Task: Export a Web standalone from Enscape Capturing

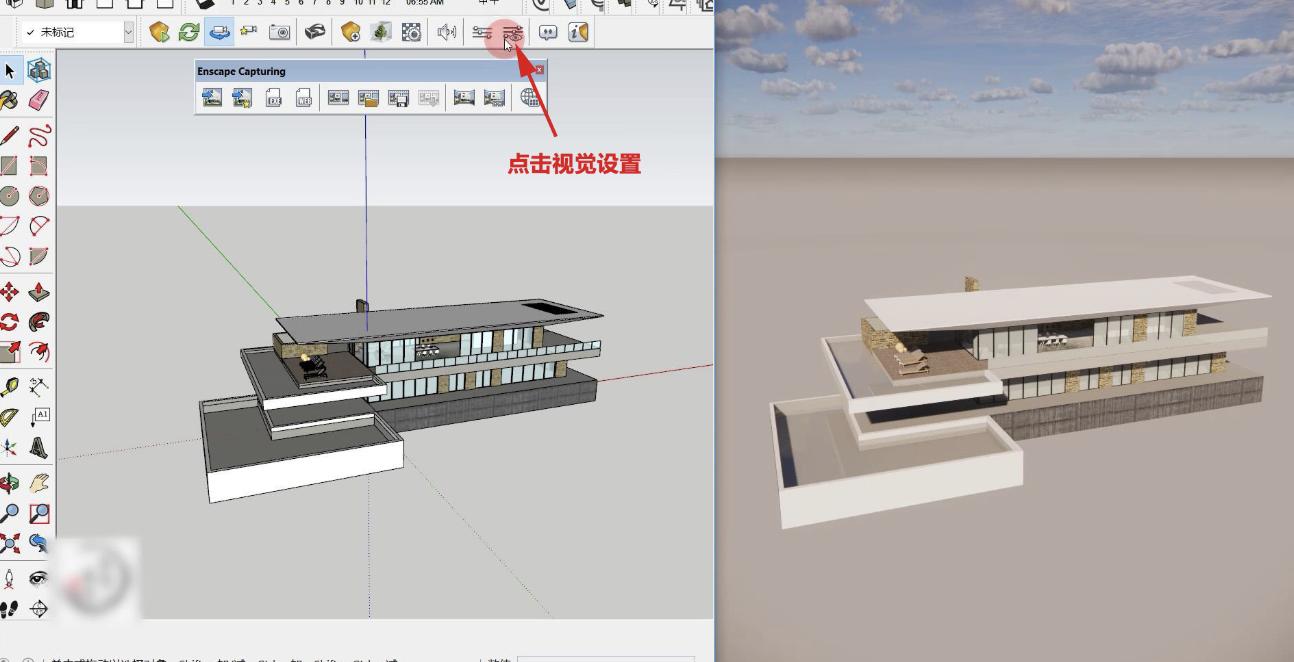Action: click(x=303, y=98)
